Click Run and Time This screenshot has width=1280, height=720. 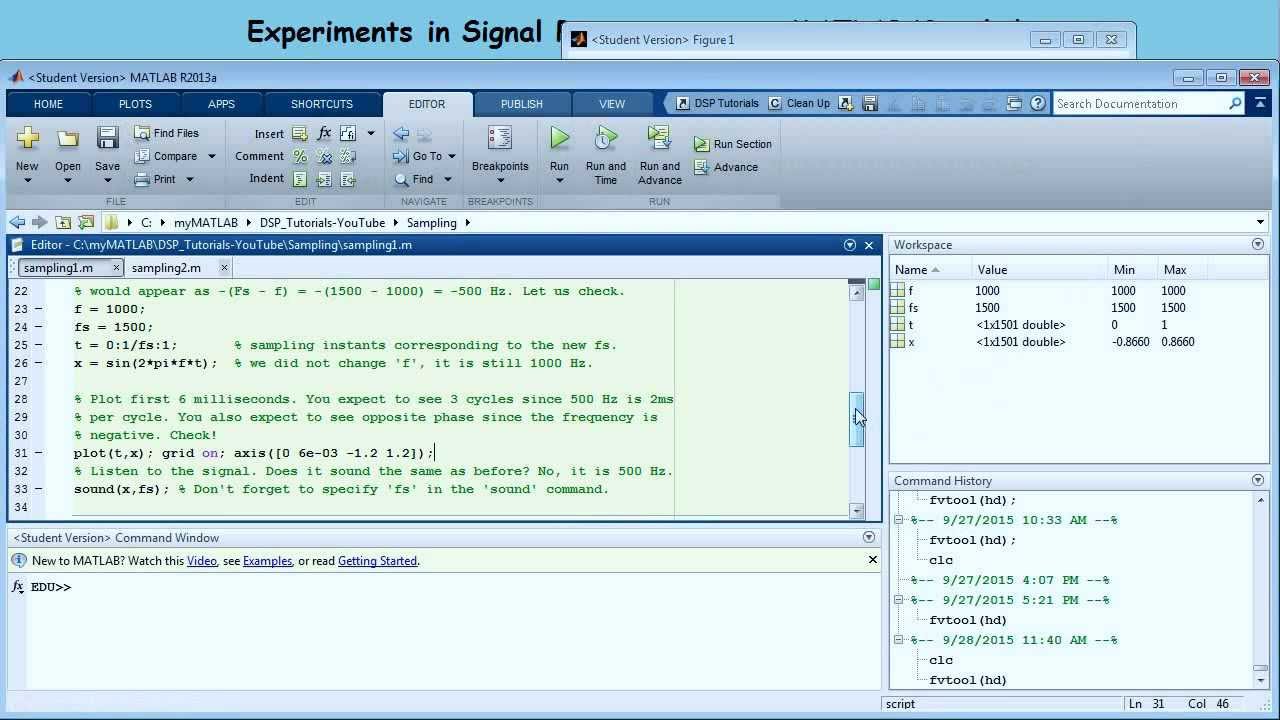(606, 155)
